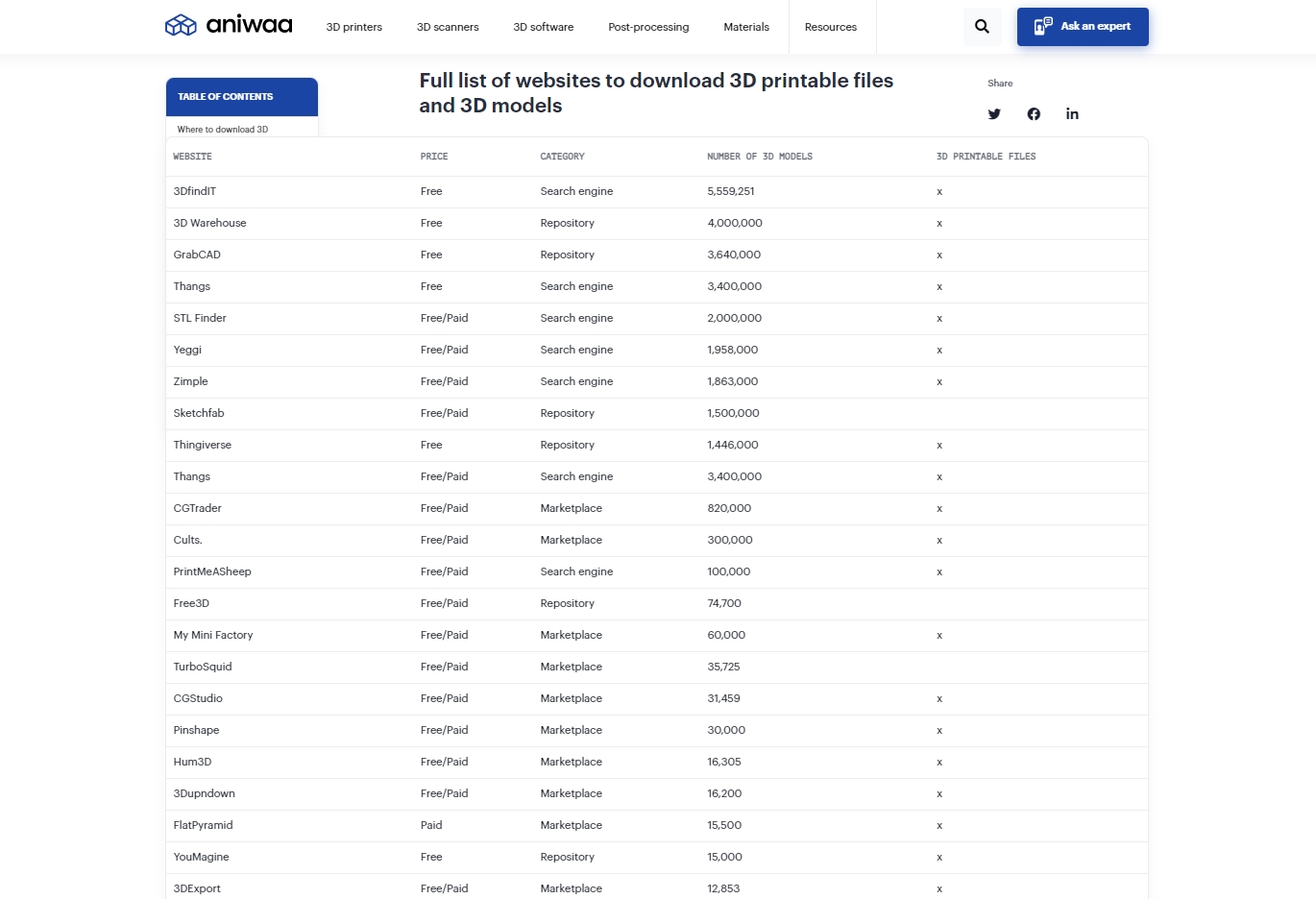Click the 1,500,000 model count
The height and width of the screenshot is (899, 1316).
tap(733, 413)
